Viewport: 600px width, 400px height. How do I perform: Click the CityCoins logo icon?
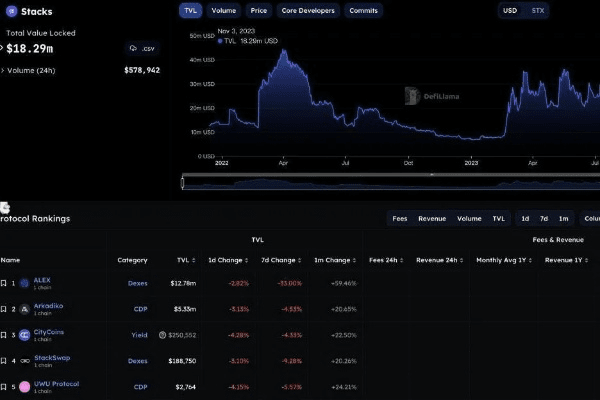point(25,335)
